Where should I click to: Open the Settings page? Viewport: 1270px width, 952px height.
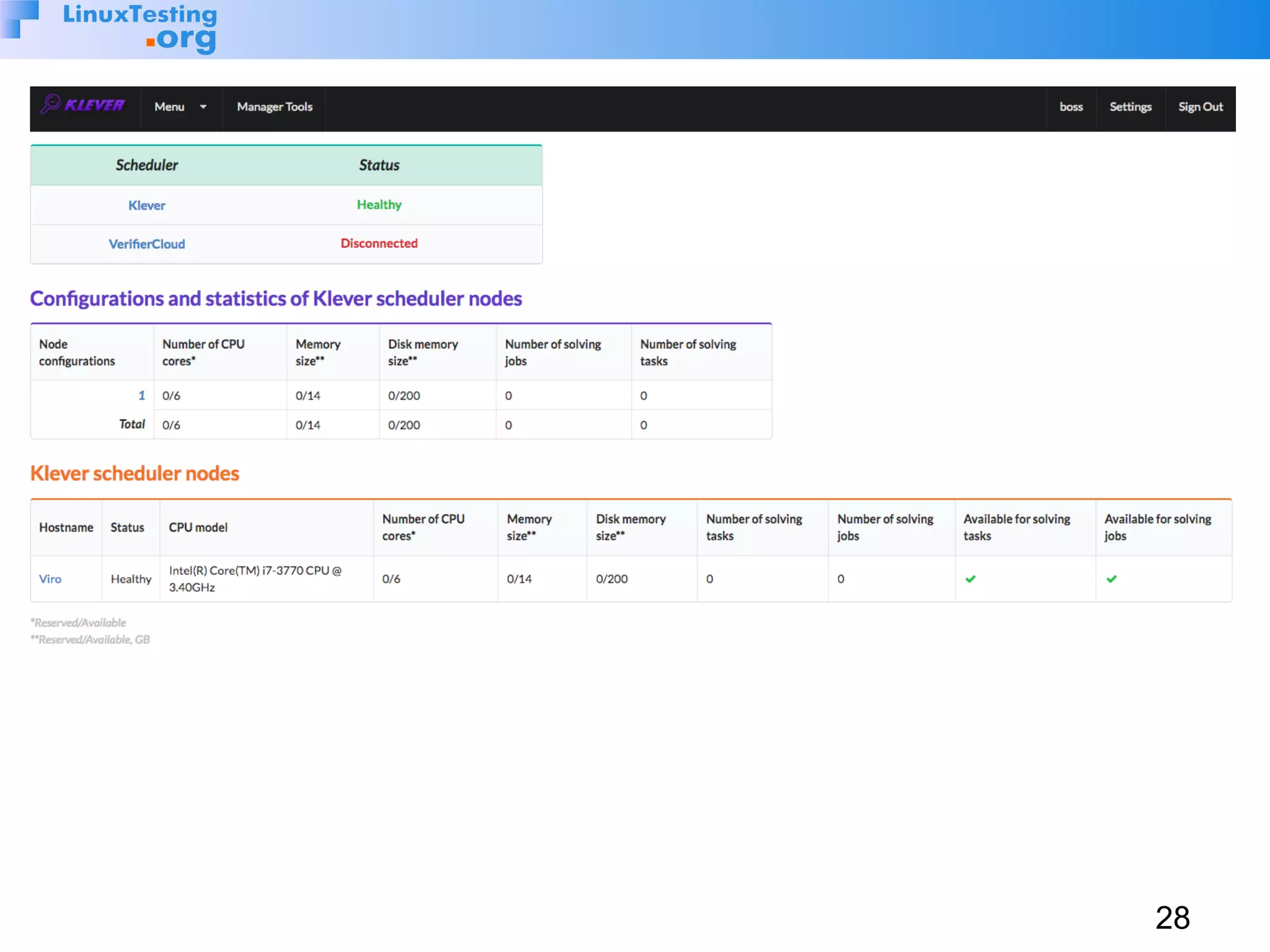[x=1130, y=107]
